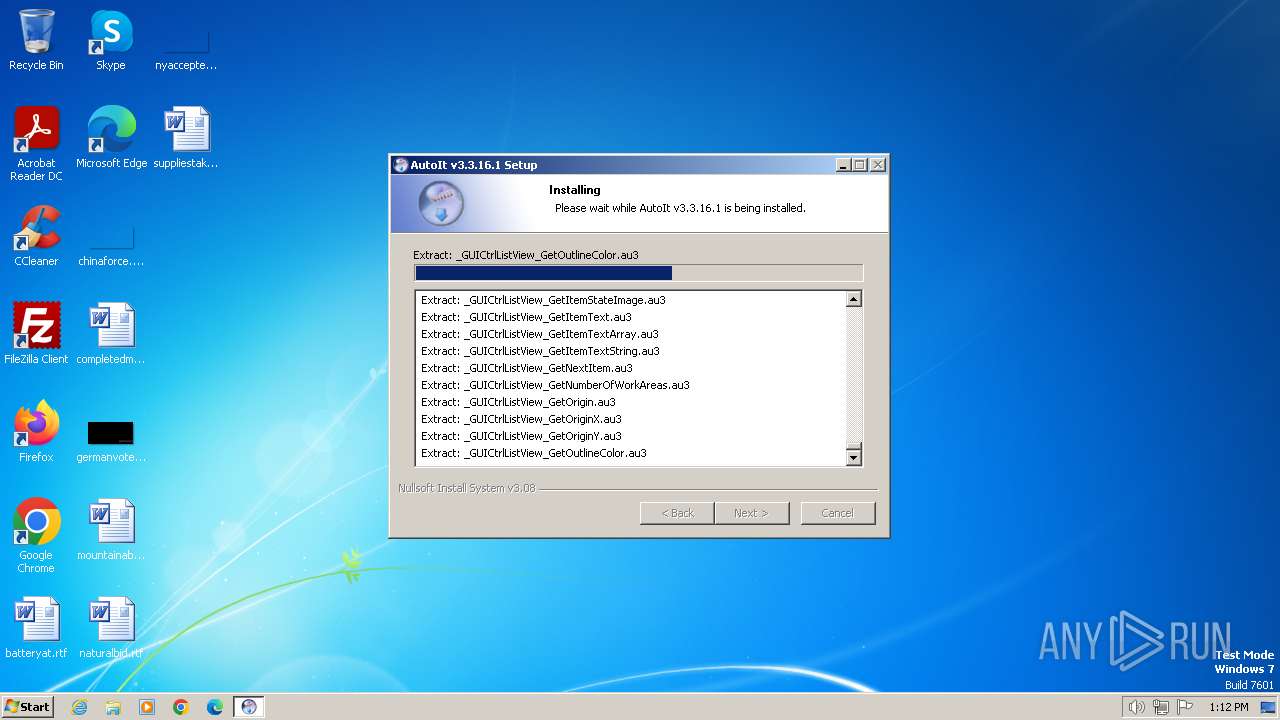Select the AutoIt Setup taskbar button

click(249, 707)
